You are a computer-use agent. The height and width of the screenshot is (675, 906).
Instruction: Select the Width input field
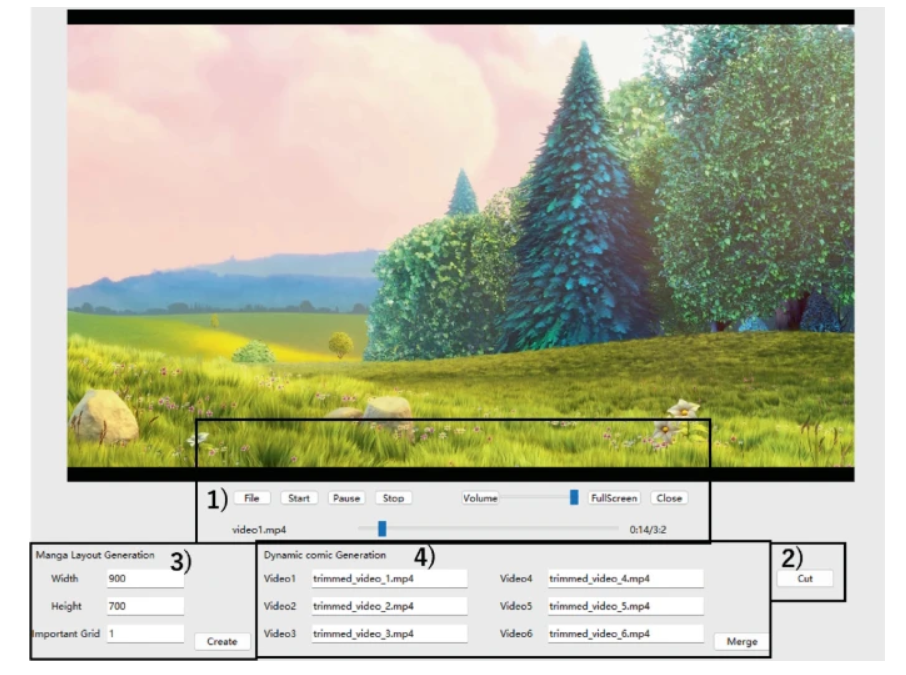tap(144, 578)
